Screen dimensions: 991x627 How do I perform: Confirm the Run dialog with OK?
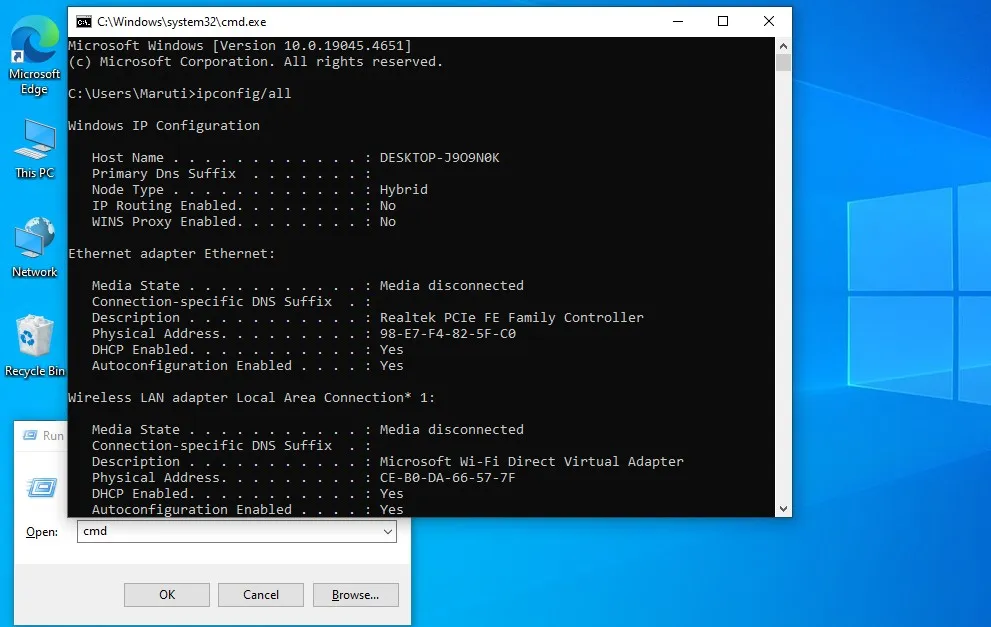click(x=166, y=594)
